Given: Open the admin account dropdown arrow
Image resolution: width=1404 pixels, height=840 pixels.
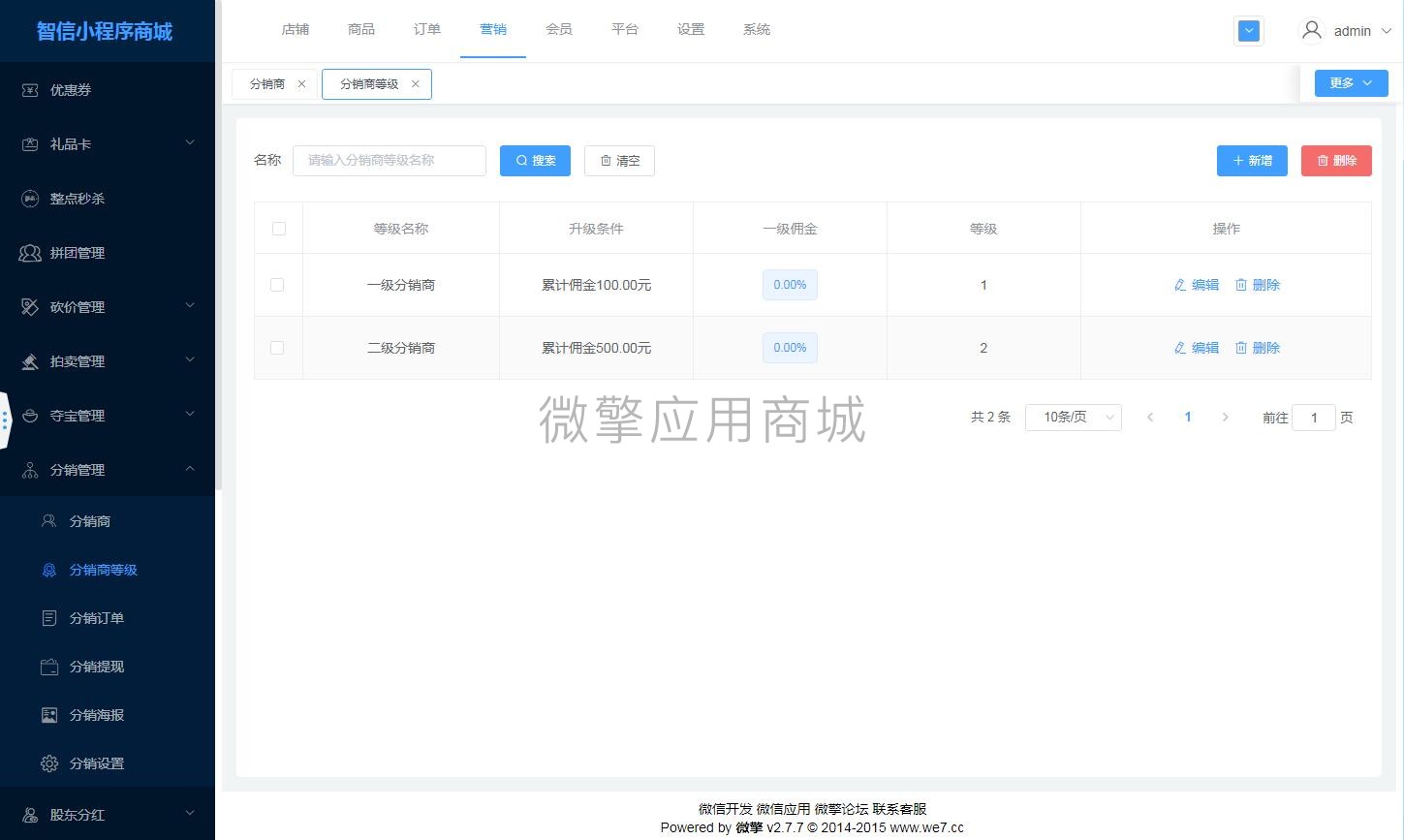Looking at the screenshot, I should [1386, 31].
